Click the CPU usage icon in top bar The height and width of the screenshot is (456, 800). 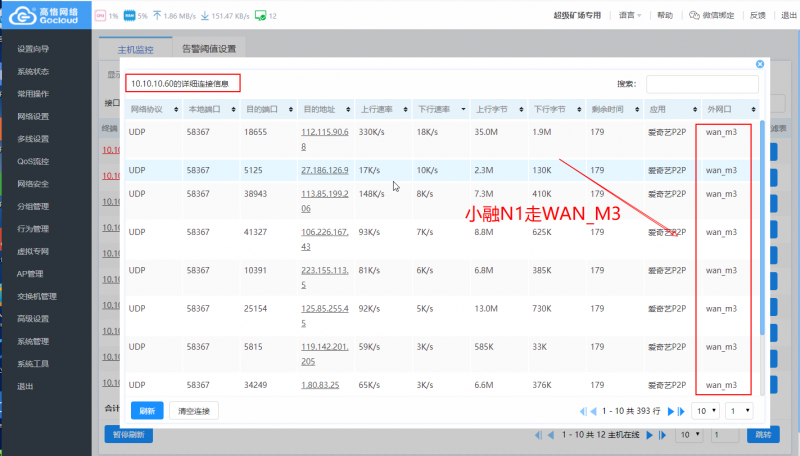(100, 16)
